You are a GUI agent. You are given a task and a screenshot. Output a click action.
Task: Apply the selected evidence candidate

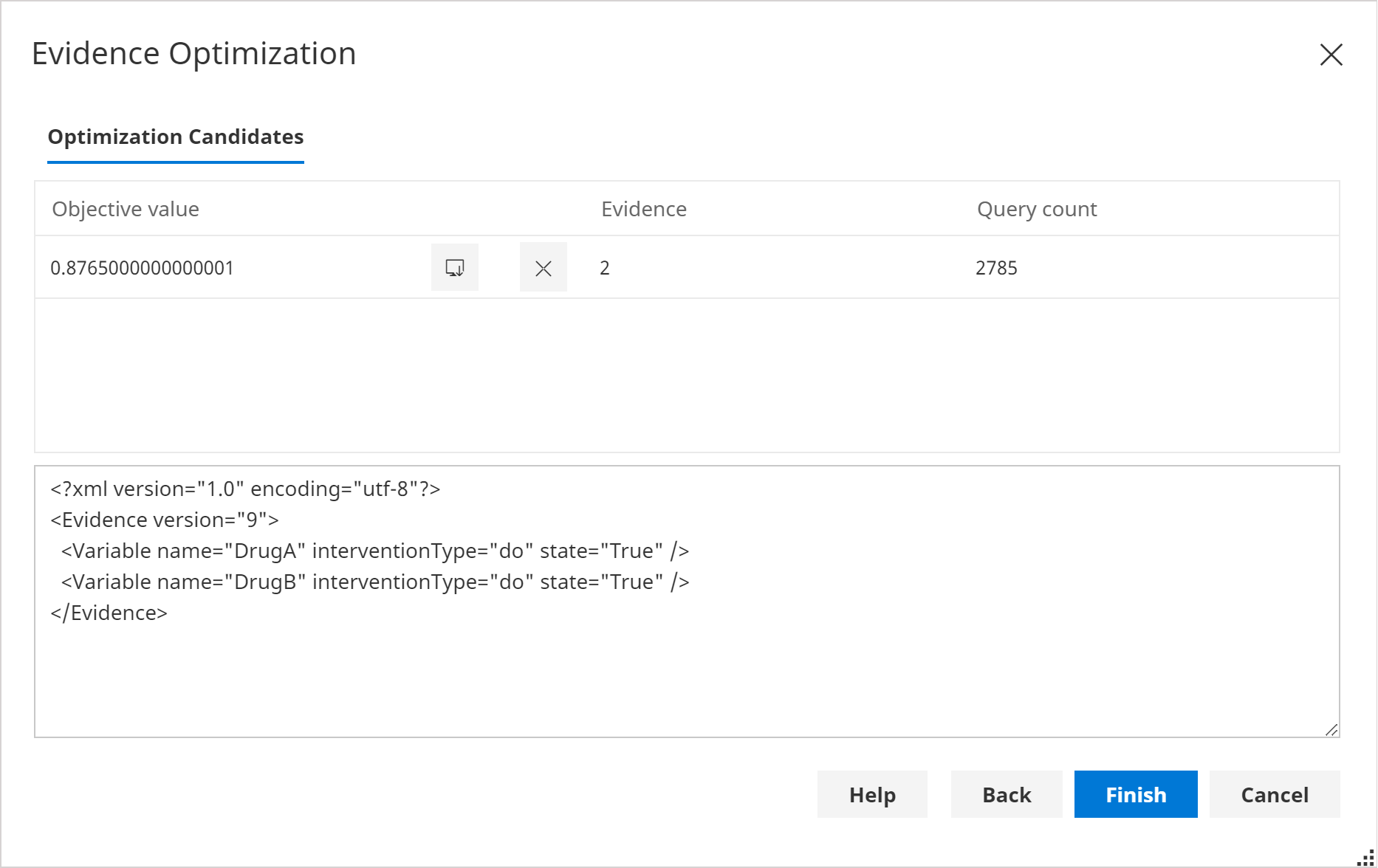pos(454,267)
